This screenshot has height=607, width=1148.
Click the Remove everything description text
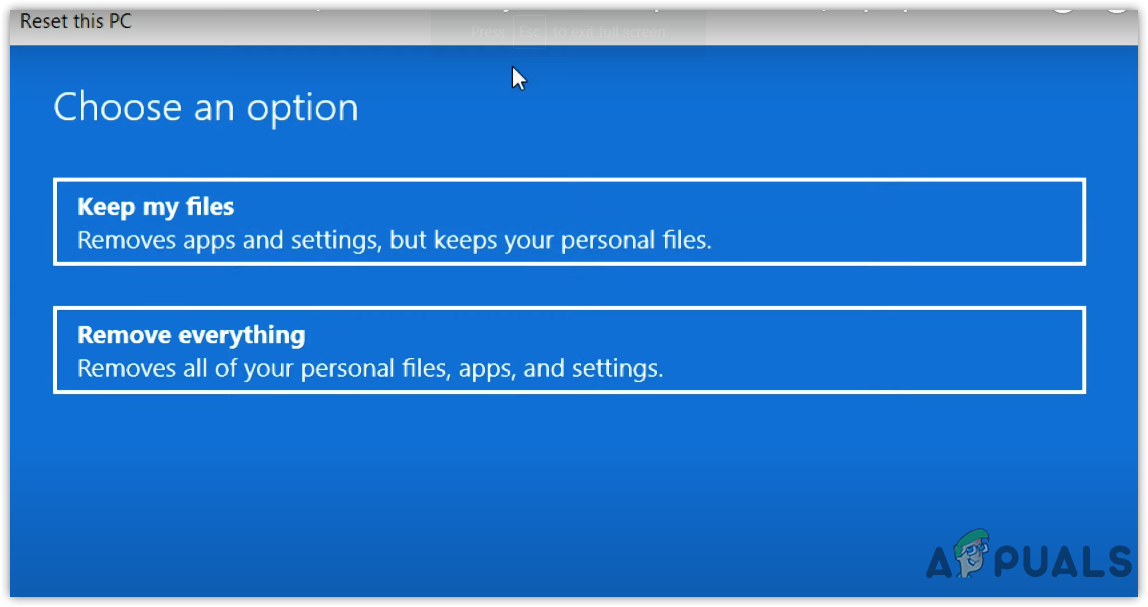point(369,368)
